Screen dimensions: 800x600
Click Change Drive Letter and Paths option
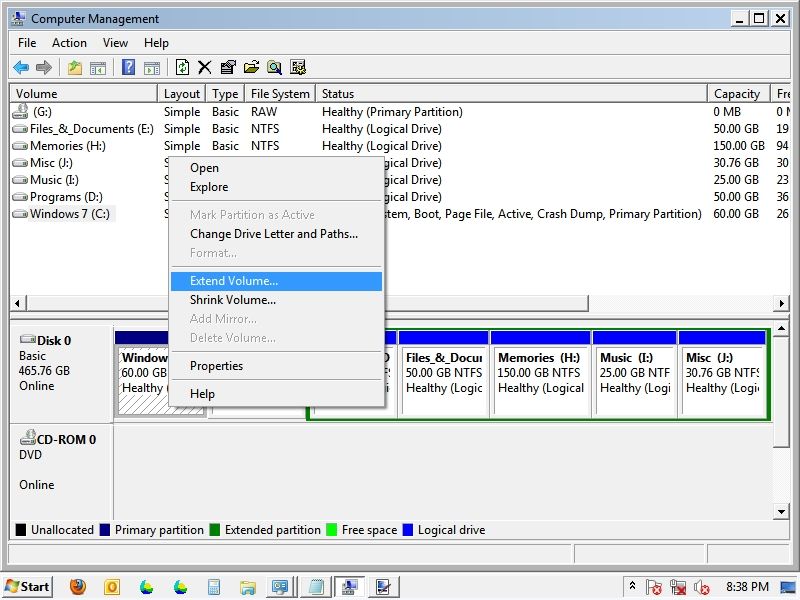pos(274,234)
